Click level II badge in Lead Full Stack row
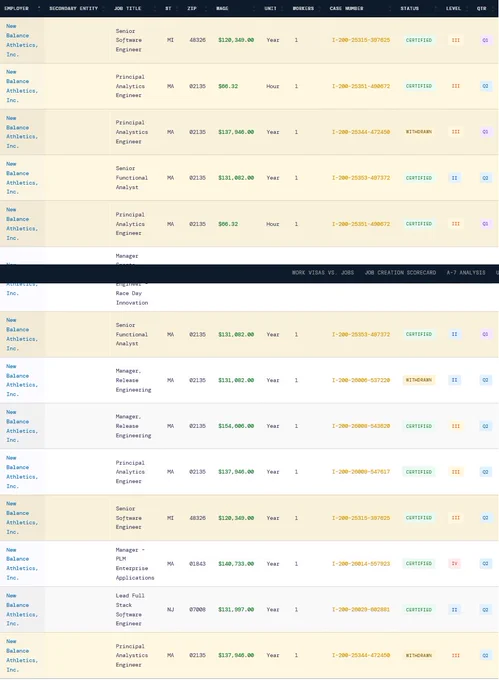The height and width of the screenshot is (680, 499). pyautogui.click(x=454, y=610)
